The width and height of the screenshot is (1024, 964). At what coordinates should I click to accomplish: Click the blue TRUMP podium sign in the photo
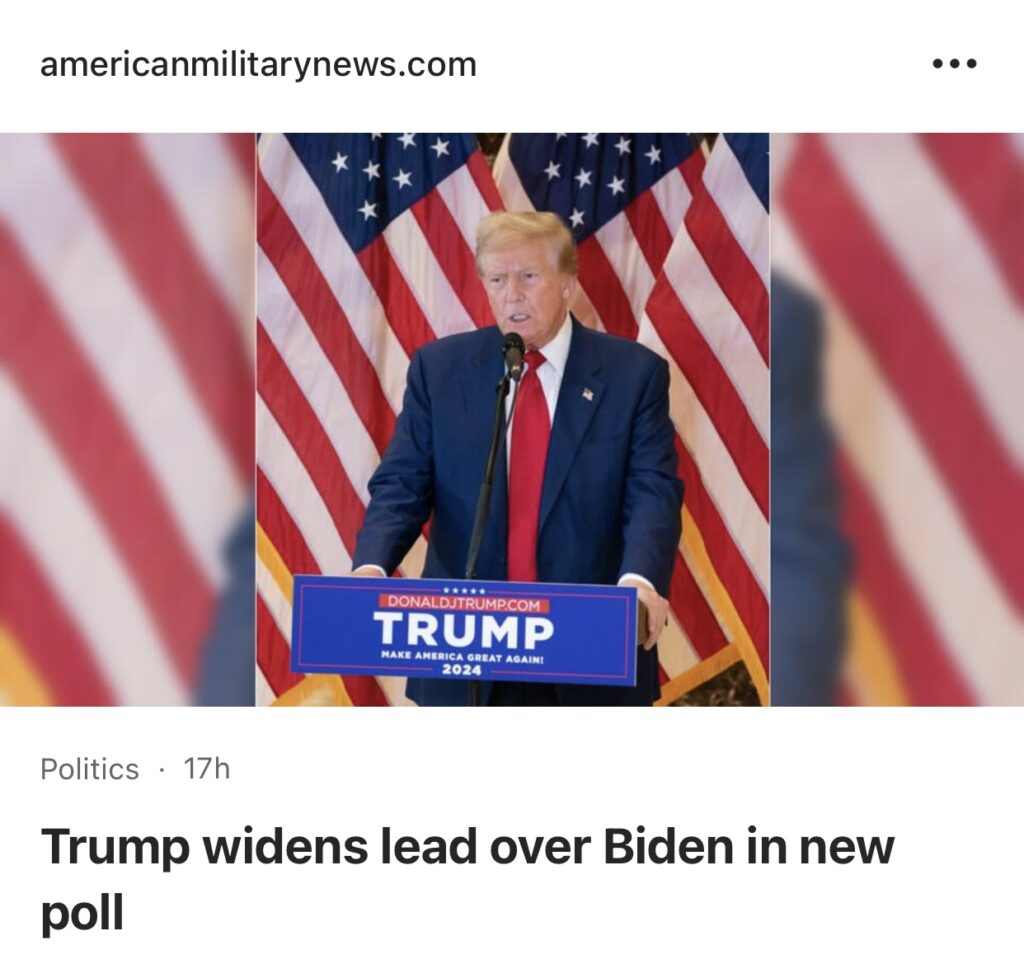[x=464, y=630]
